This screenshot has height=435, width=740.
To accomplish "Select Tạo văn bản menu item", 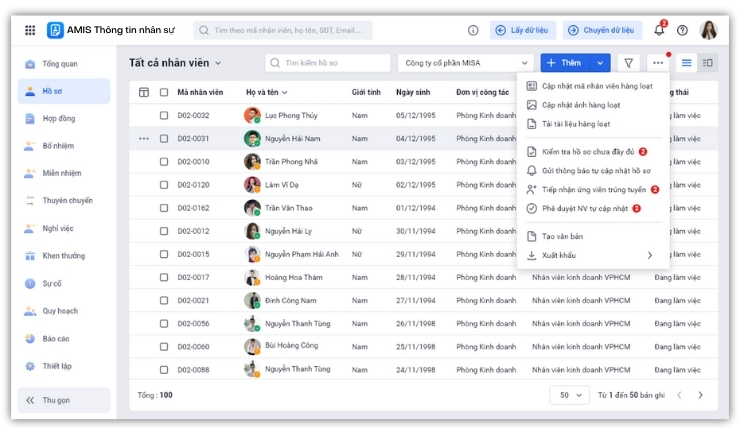I will 593,236.
